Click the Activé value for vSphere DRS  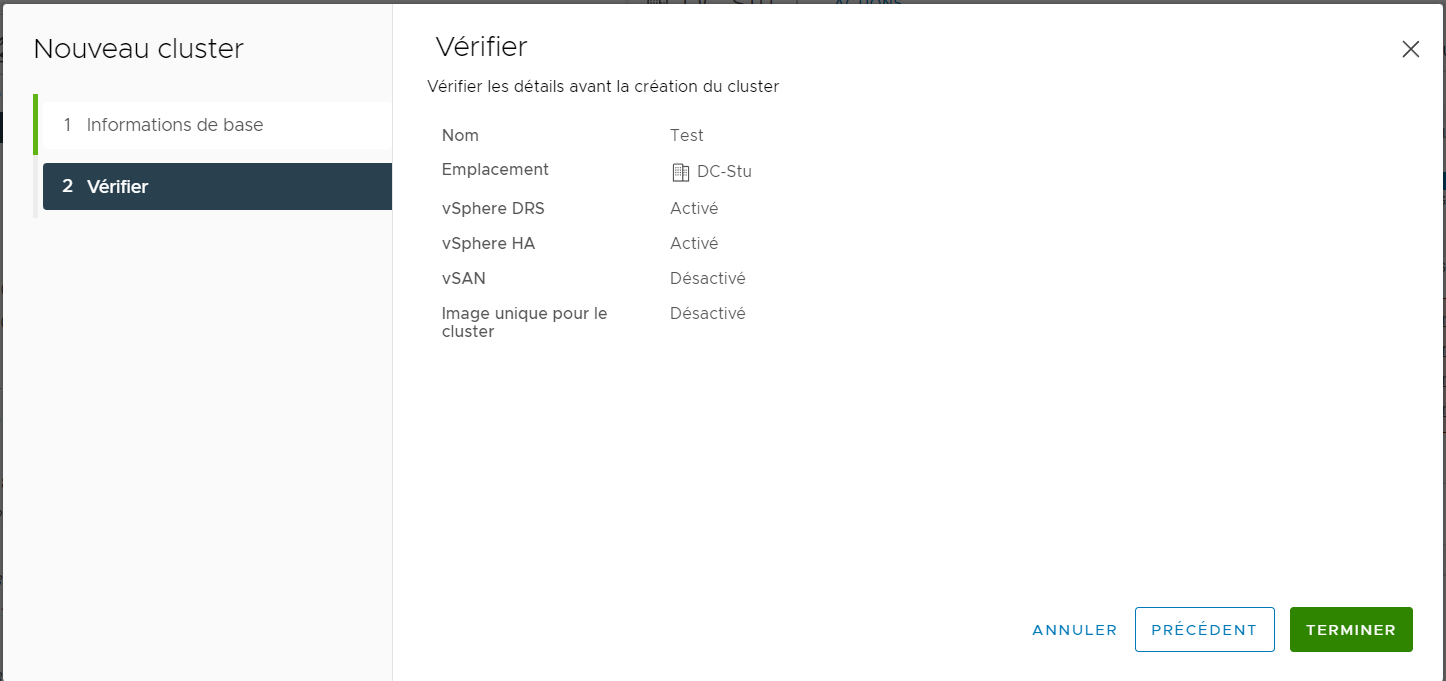coord(694,208)
